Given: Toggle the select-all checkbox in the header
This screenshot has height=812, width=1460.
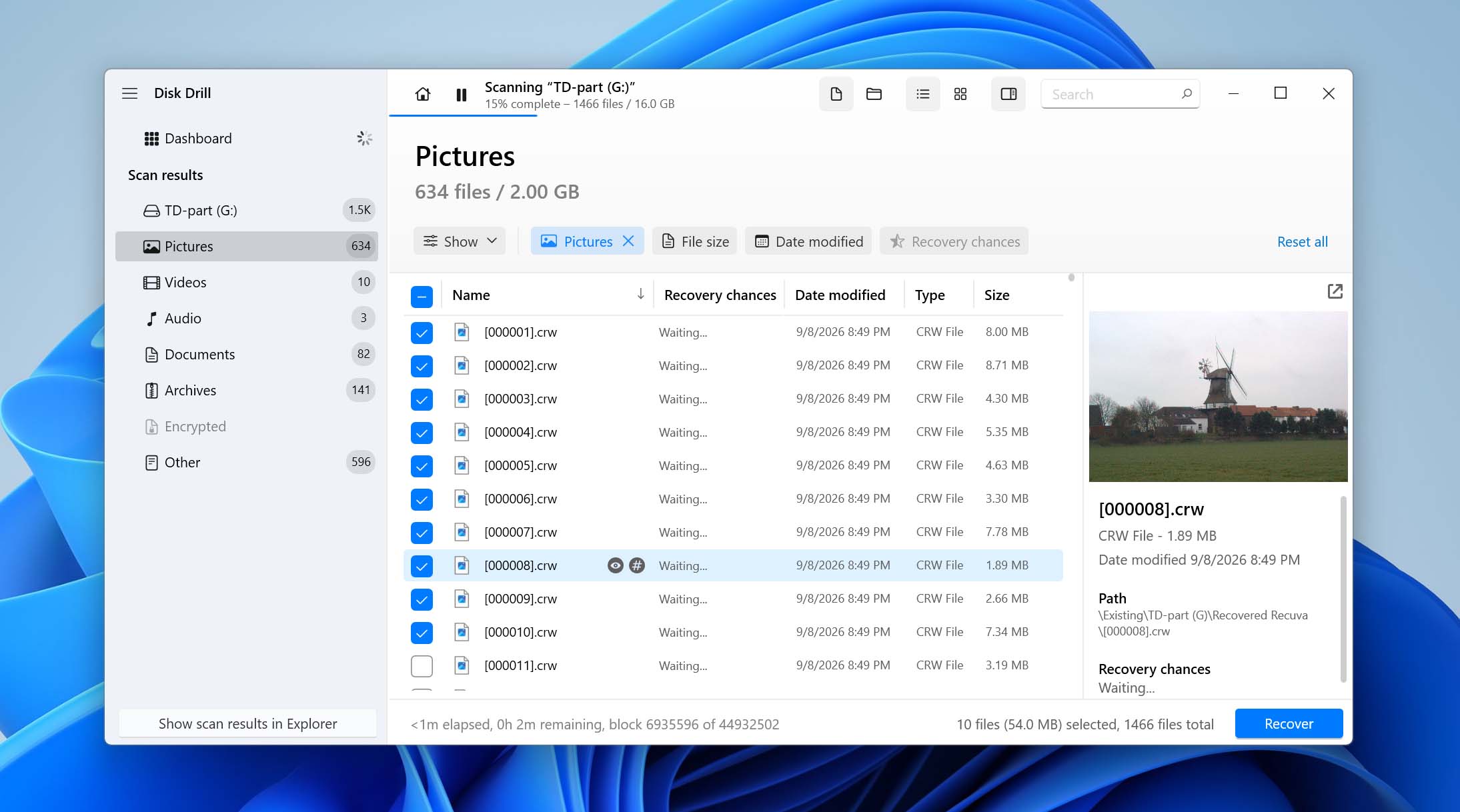Looking at the screenshot, I should (422, 297).
